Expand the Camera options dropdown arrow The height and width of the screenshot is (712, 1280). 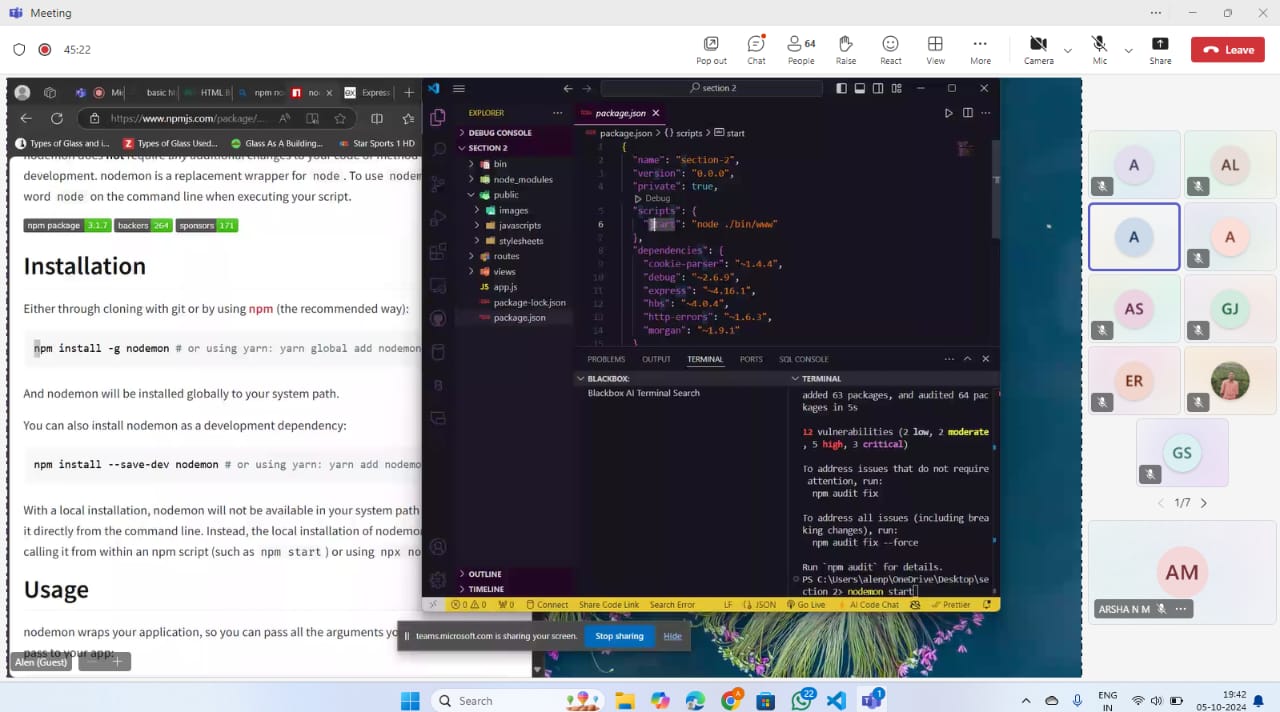pos(1068,50)
